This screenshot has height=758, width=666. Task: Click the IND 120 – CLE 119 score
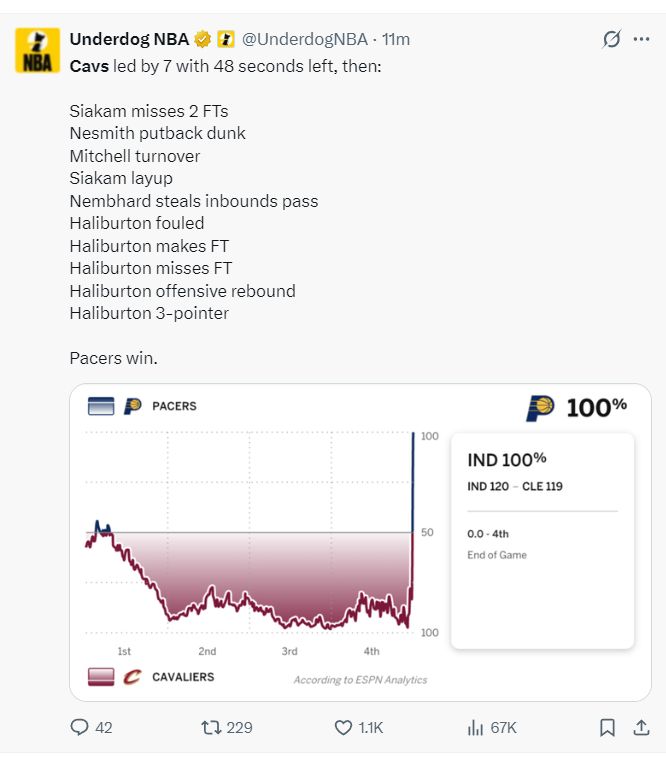click(515, 486)
